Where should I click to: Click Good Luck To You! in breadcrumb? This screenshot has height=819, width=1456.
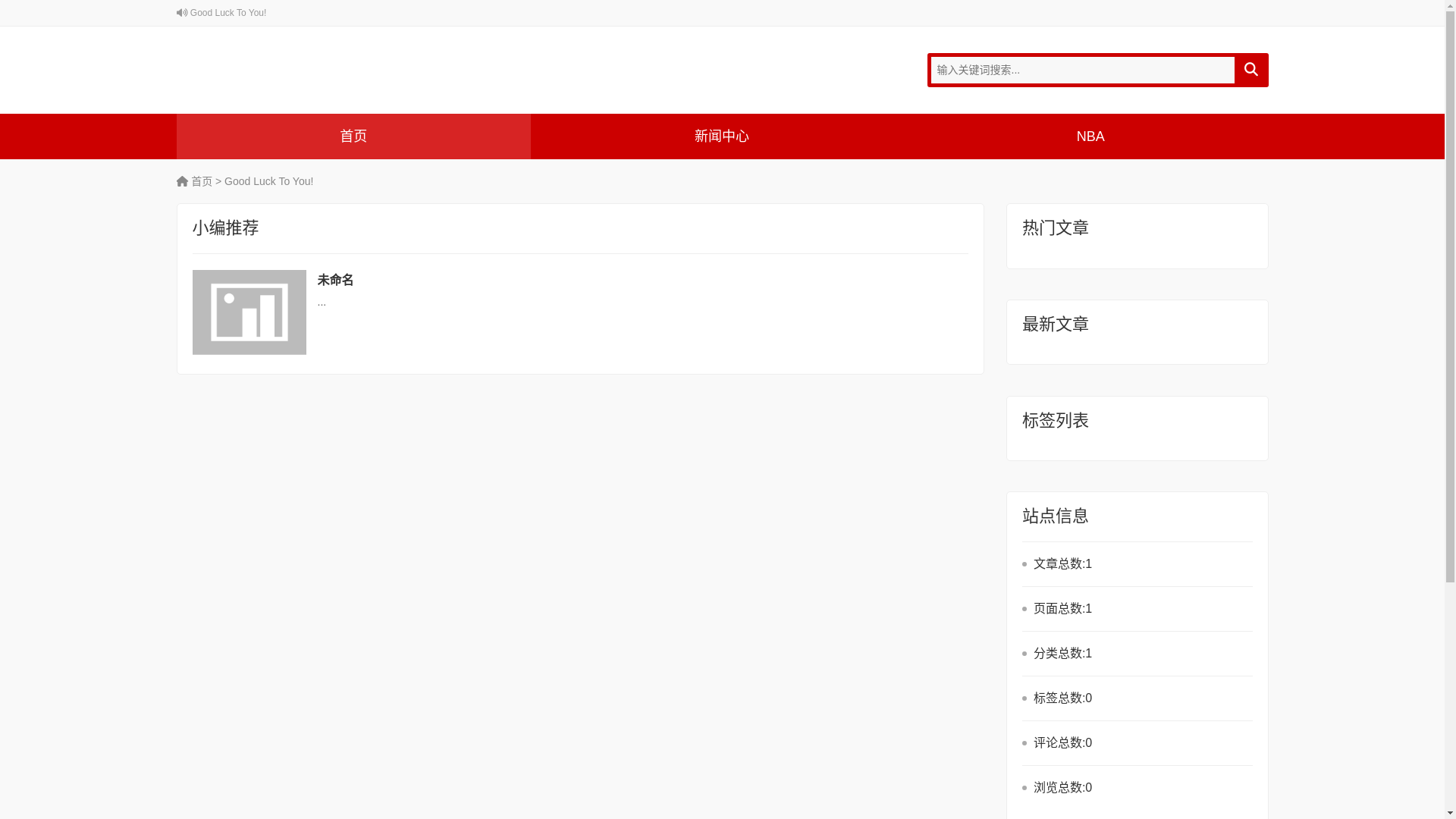pyautogui.click(x=268, y=181)
